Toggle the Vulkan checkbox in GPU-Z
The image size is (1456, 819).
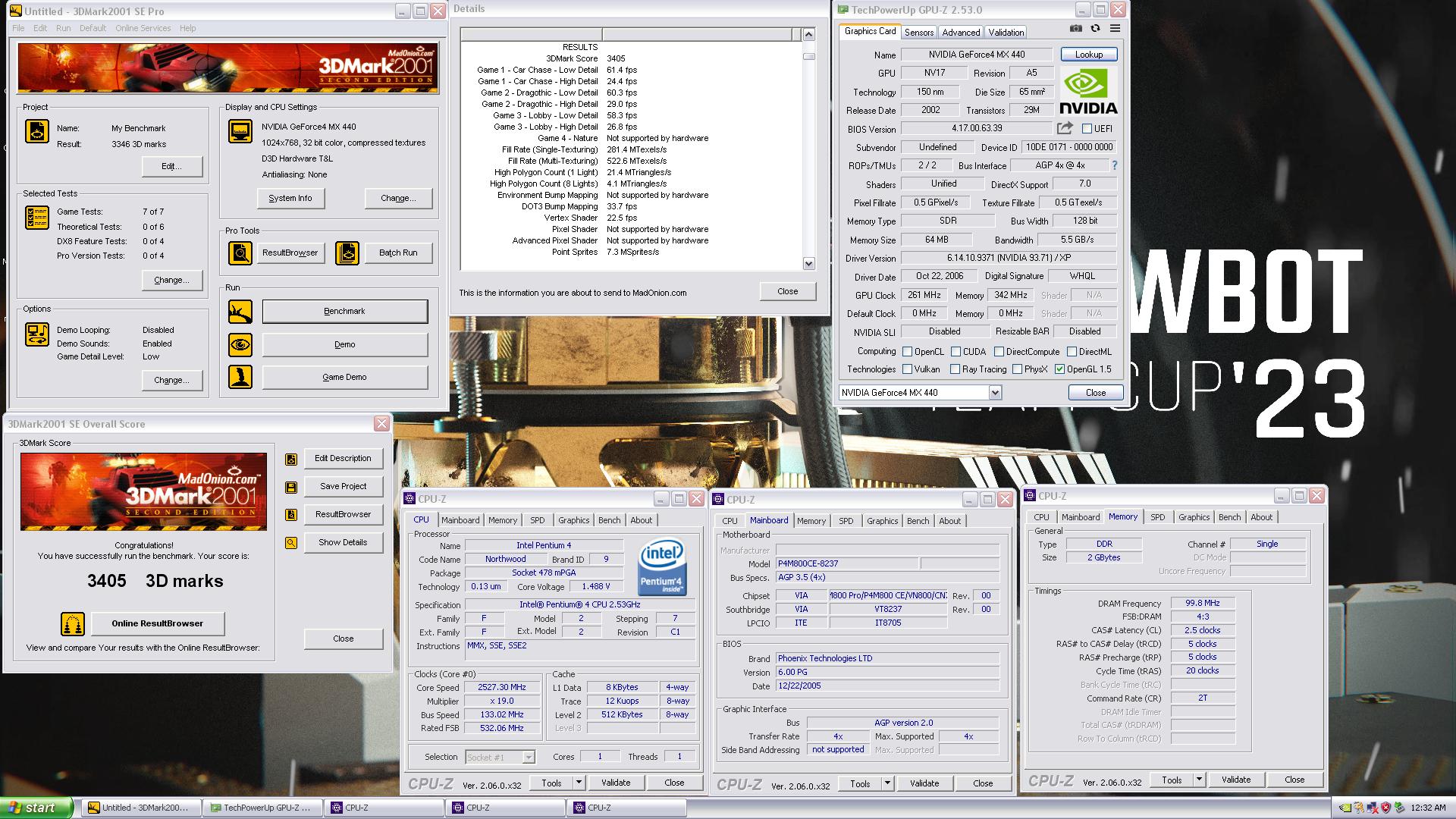(907, 369)
